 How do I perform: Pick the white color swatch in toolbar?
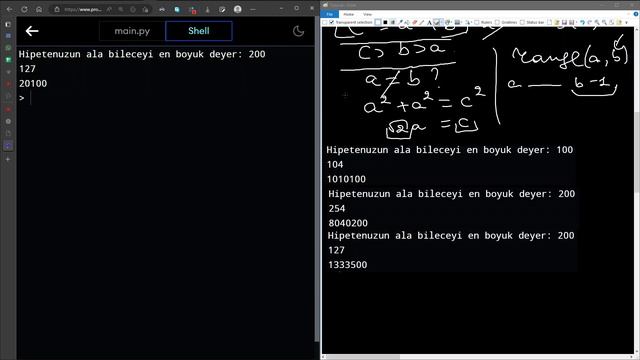(x=378, y=22)
